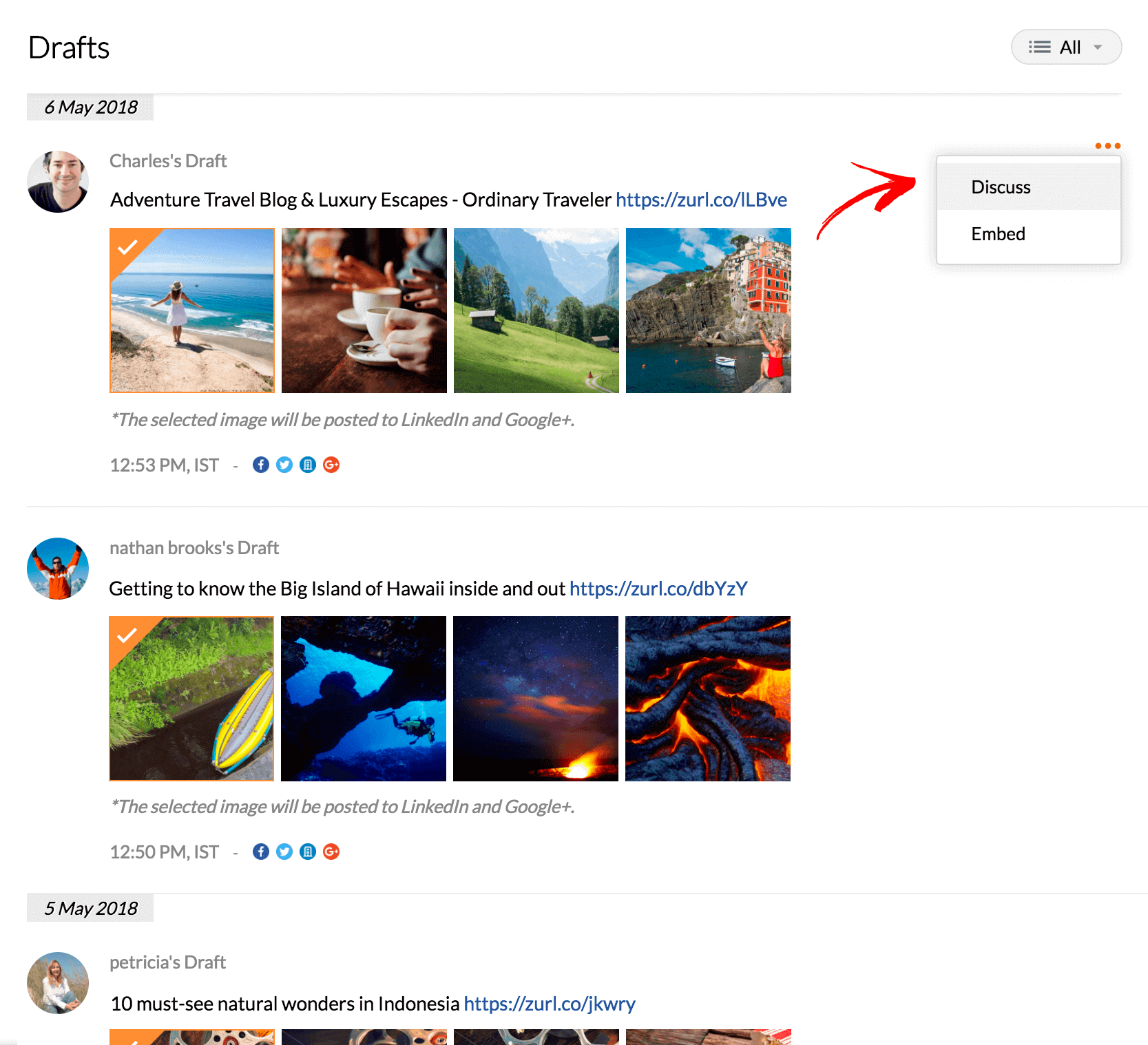Click Google+ icon on the 12:50 PM draft
This screenshot has height=1045, width=1148.
[x=331, y=852]
